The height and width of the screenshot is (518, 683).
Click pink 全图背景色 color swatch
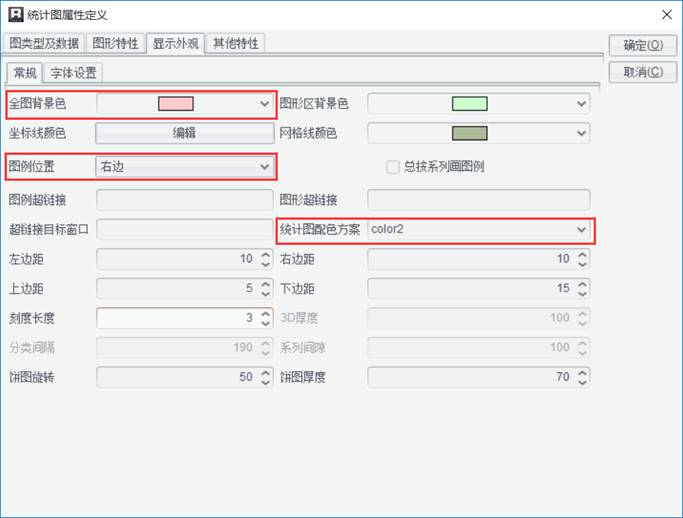point(176,104)
